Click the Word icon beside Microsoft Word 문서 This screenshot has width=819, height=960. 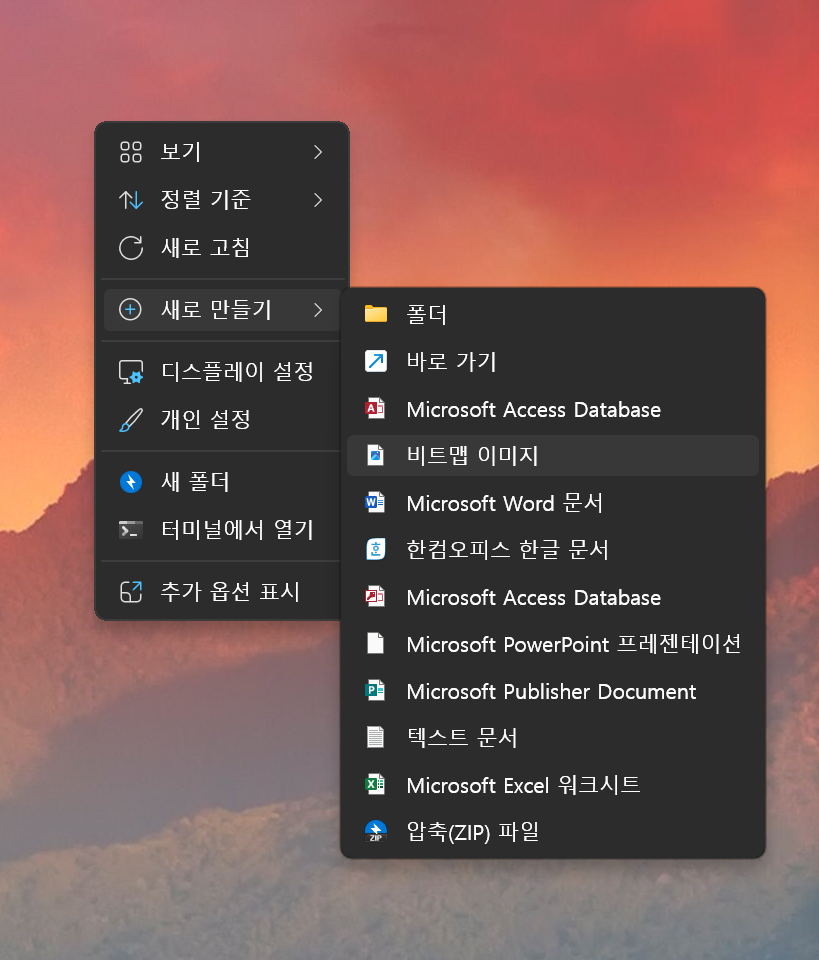pos(375,503)
